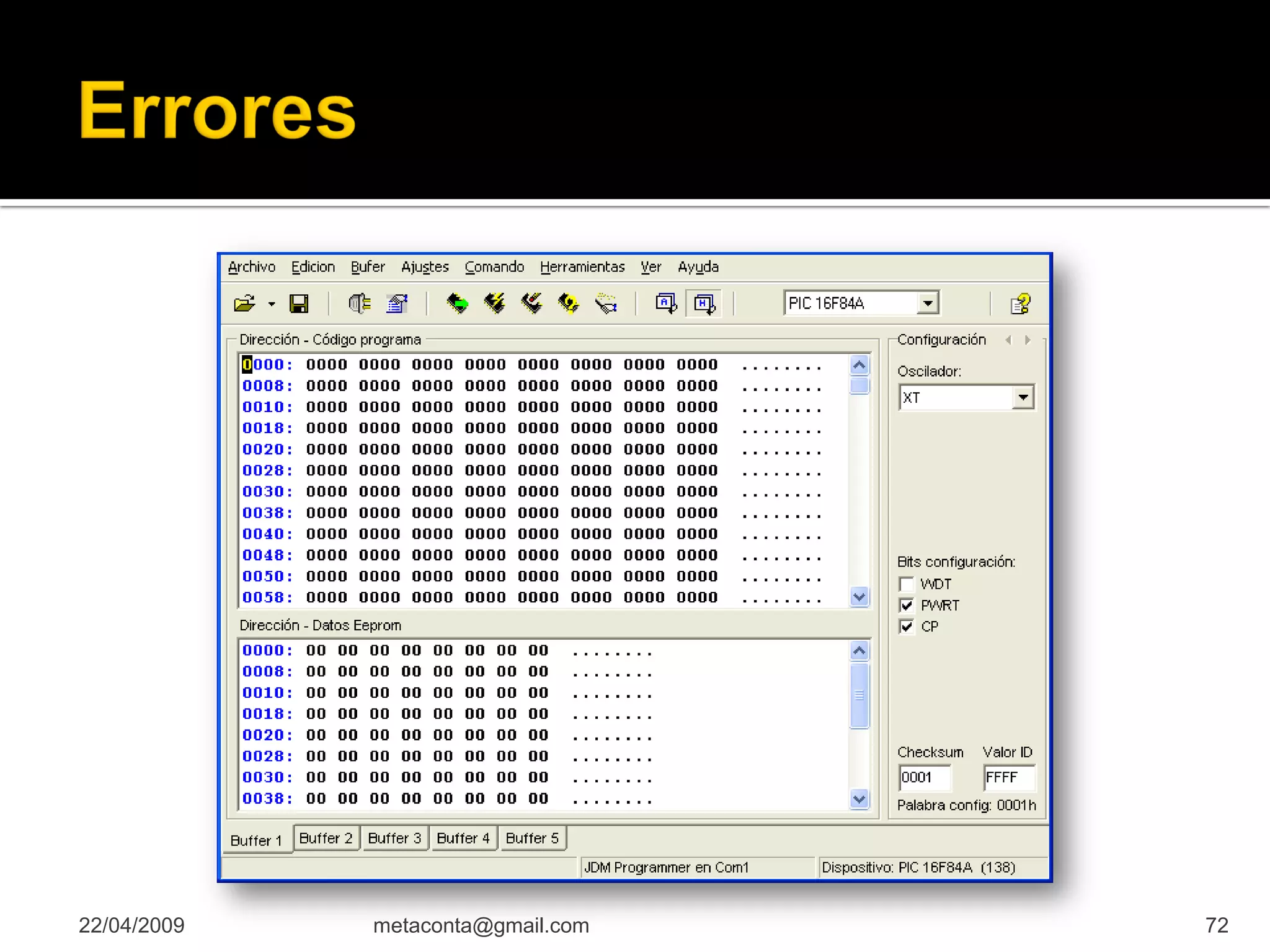The width and height of the screenshot is (1270, 952).
Task: Click program code address 0010:
Action: click(x=267, y=407)
